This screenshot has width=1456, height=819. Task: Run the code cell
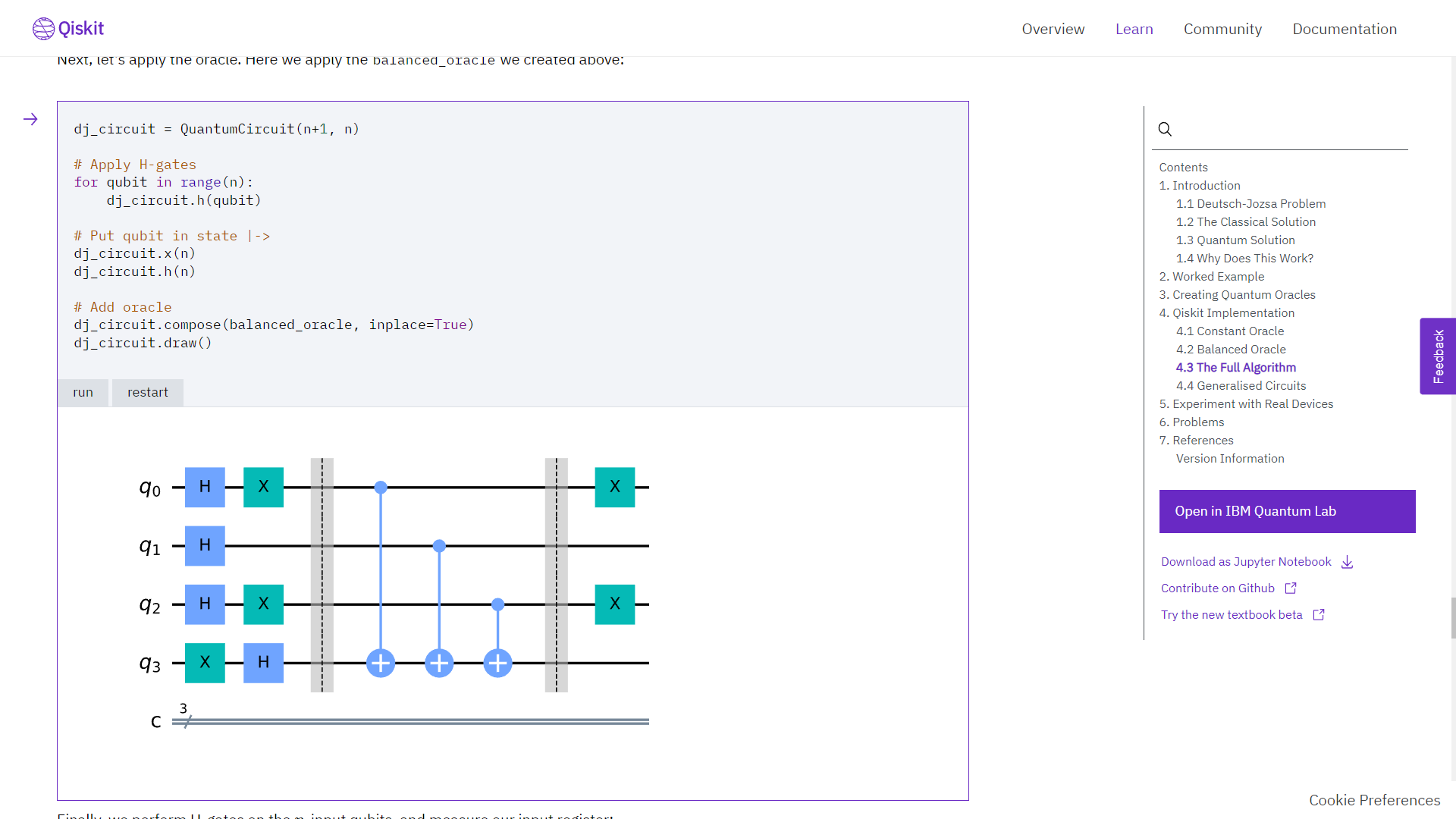[83, 392]
